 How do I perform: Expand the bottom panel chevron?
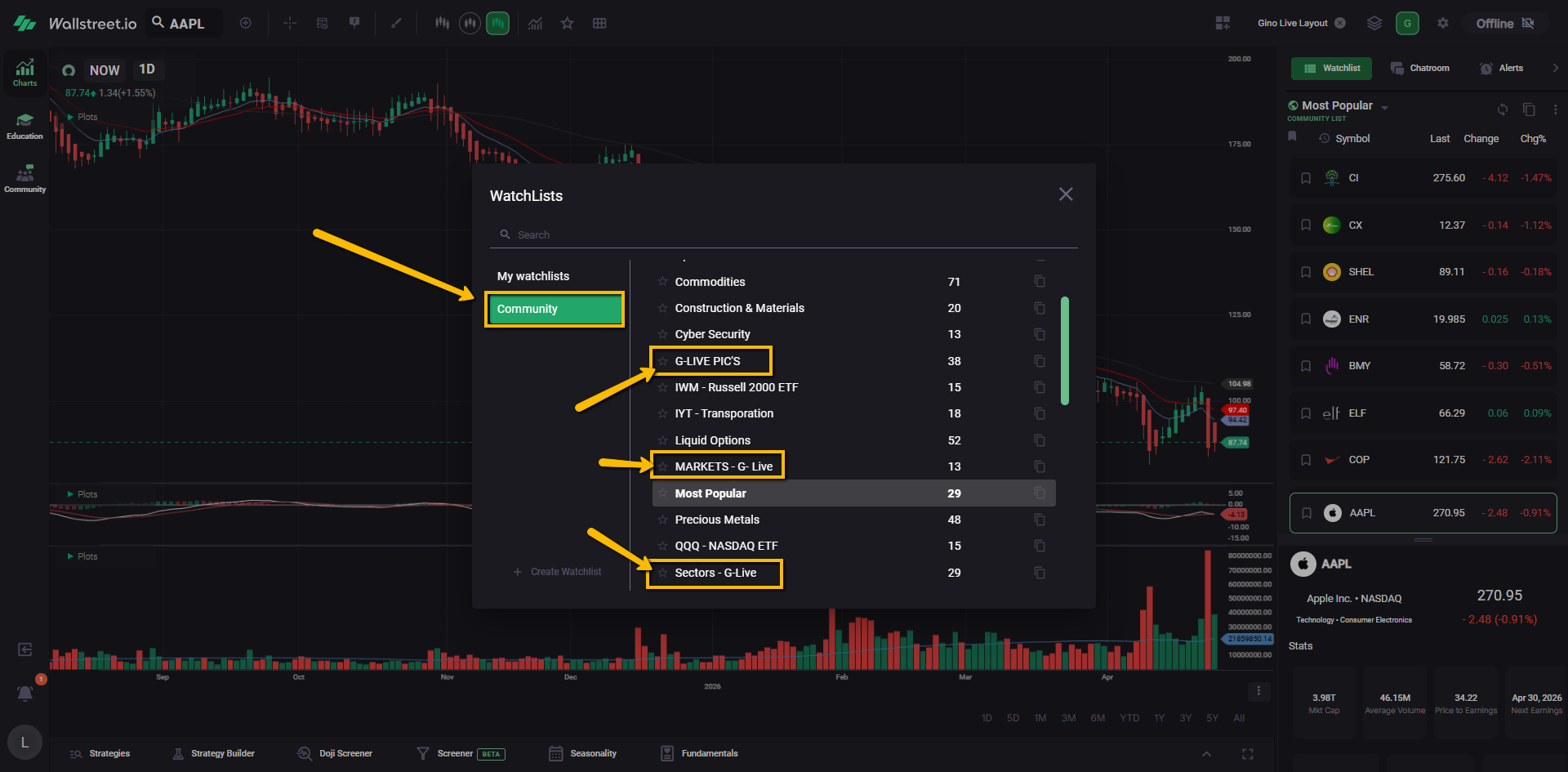coord(1206,753)
